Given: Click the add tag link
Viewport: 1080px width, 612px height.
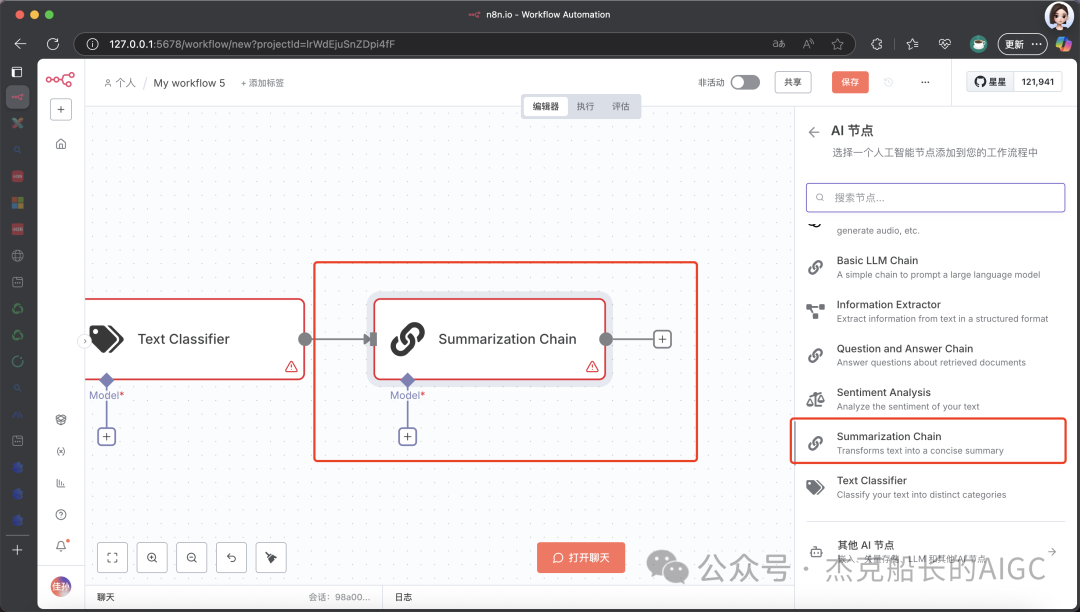Looking at the screenshot, I should pyautogui.click(x=262, y=83).
